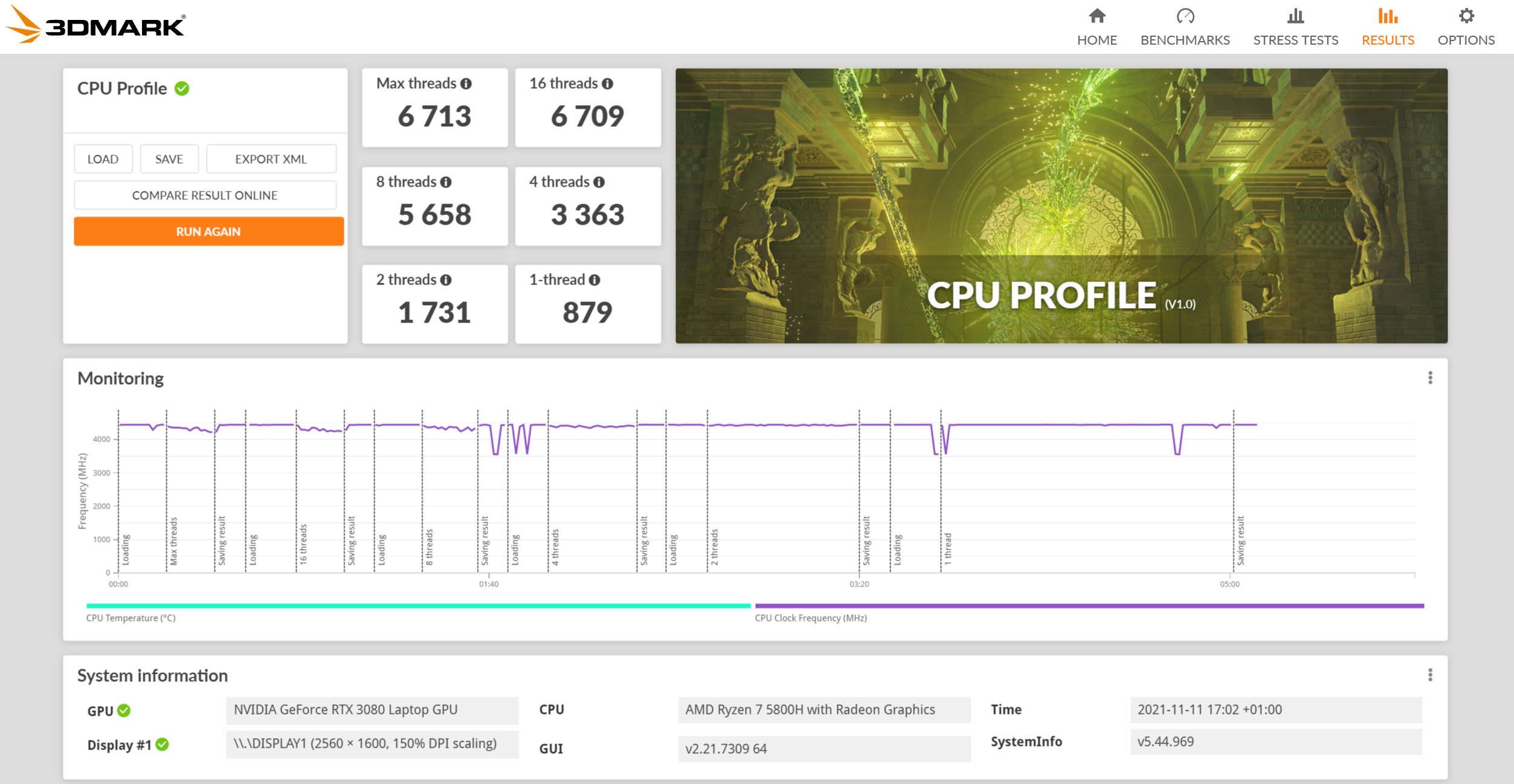
Task: Click the 16 threads marker in chart
Action: (x=303, y=544)
